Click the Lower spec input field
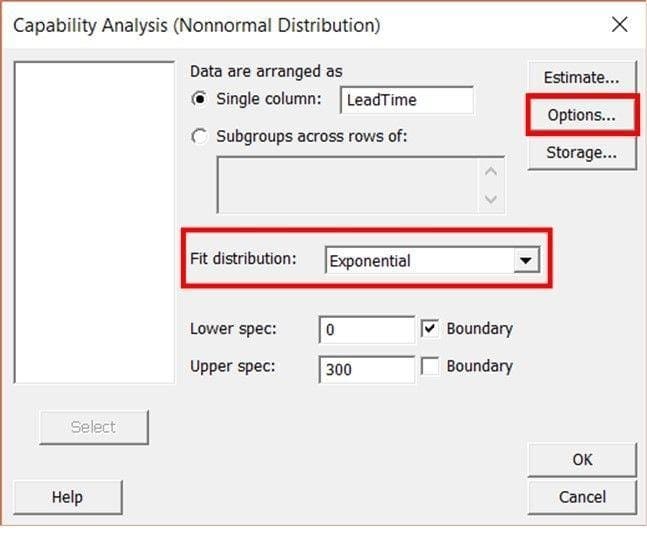This screenshot has width=647, height=543. (366, 330)
